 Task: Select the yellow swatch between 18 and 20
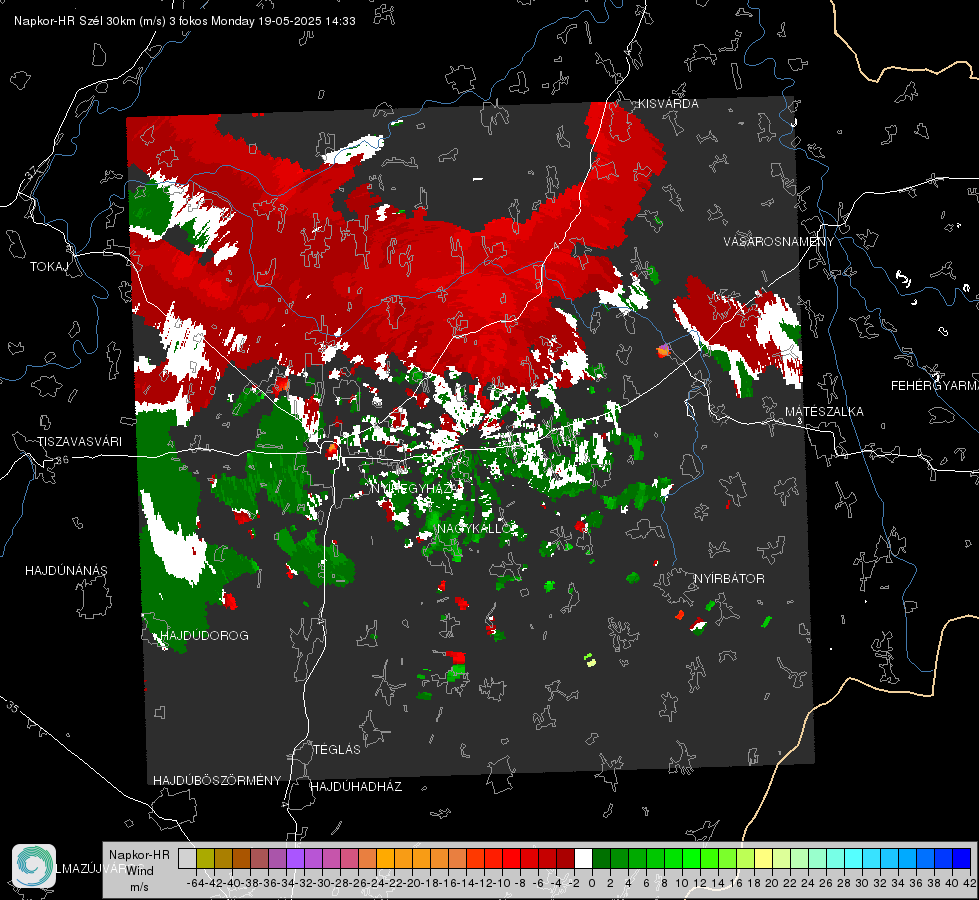[764, 859]
